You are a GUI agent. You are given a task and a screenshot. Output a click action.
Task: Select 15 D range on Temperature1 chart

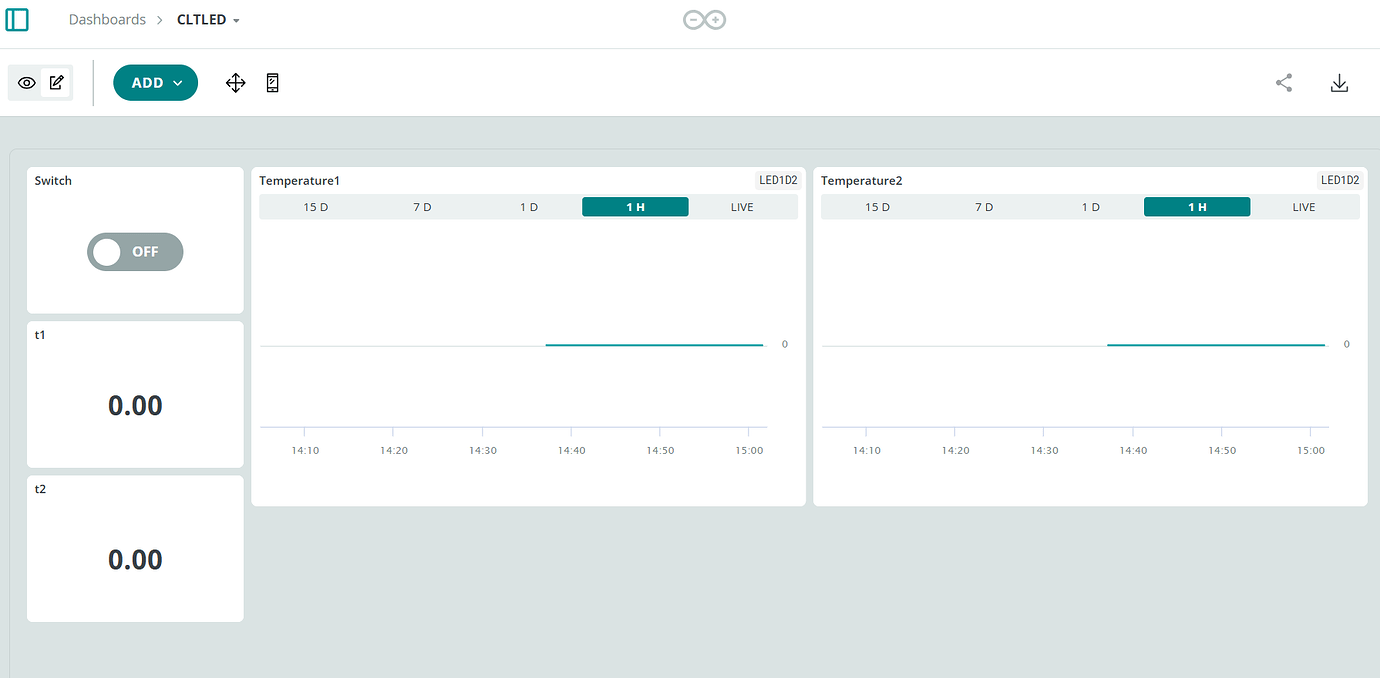[x=315, y=206]
